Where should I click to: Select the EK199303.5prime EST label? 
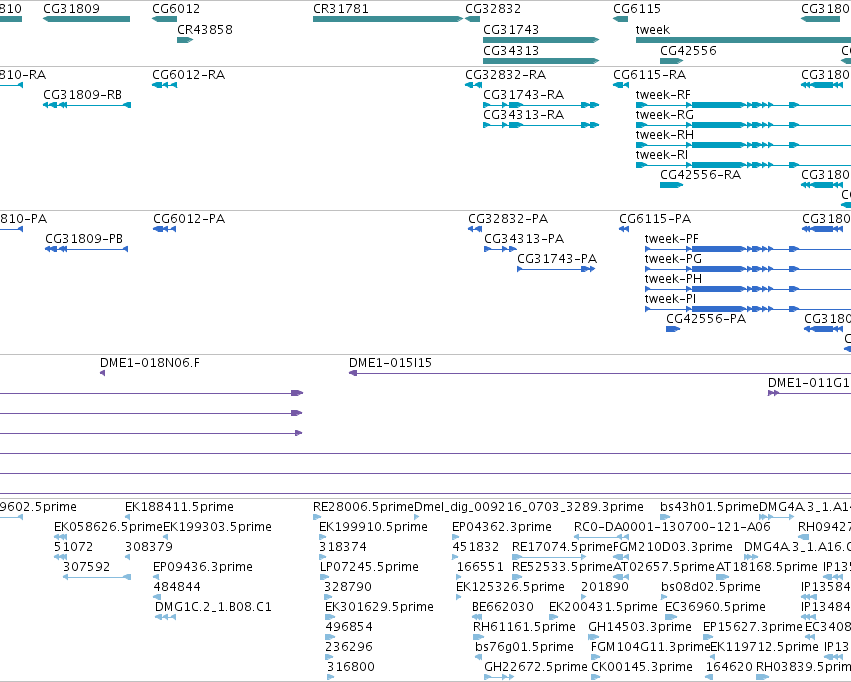click(x=217, y=527)
